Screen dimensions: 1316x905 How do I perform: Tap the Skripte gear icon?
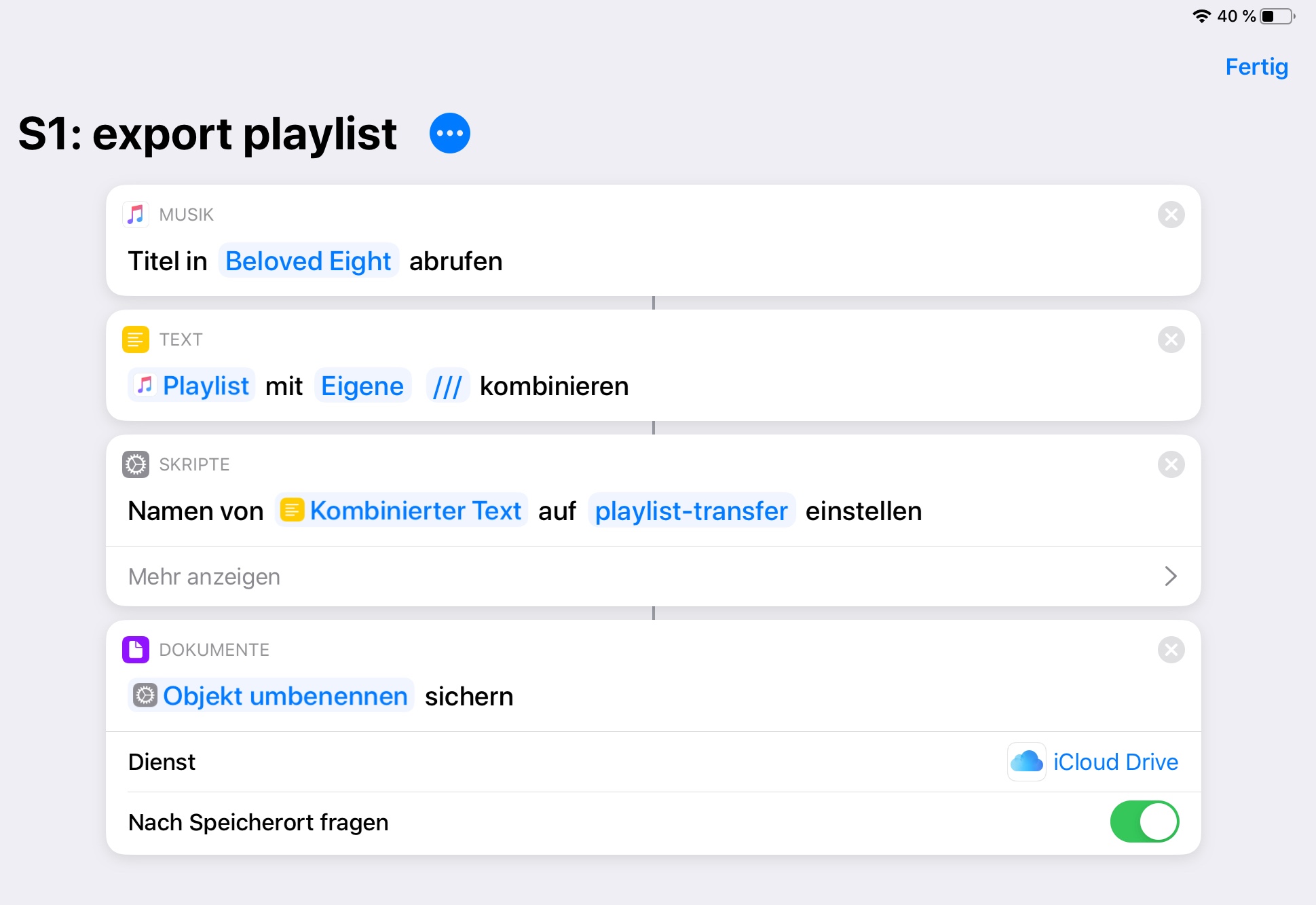(136, 464)
